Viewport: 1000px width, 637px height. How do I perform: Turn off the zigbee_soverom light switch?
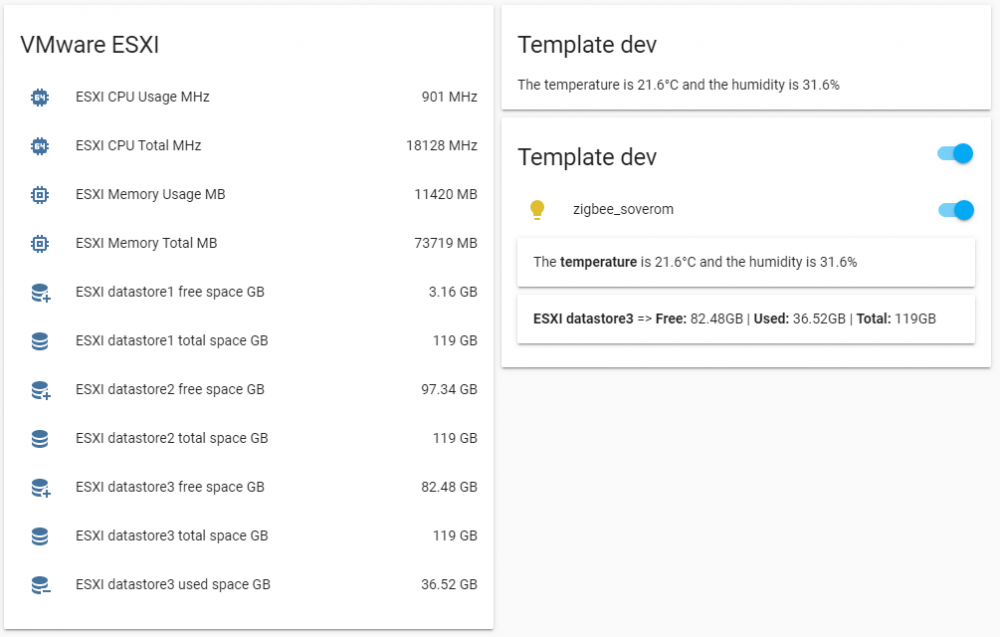point(955,210)
